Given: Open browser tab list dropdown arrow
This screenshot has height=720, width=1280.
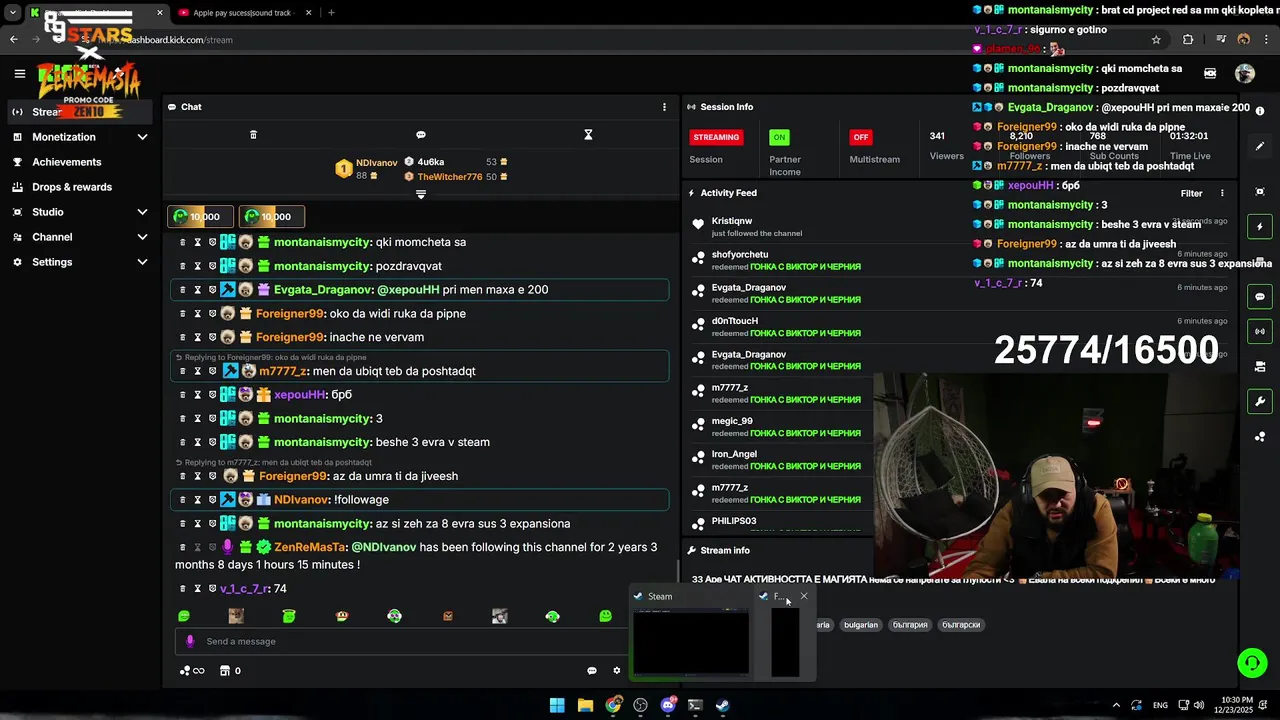Looking at the screenshot, I should click(x=13, y=13).
